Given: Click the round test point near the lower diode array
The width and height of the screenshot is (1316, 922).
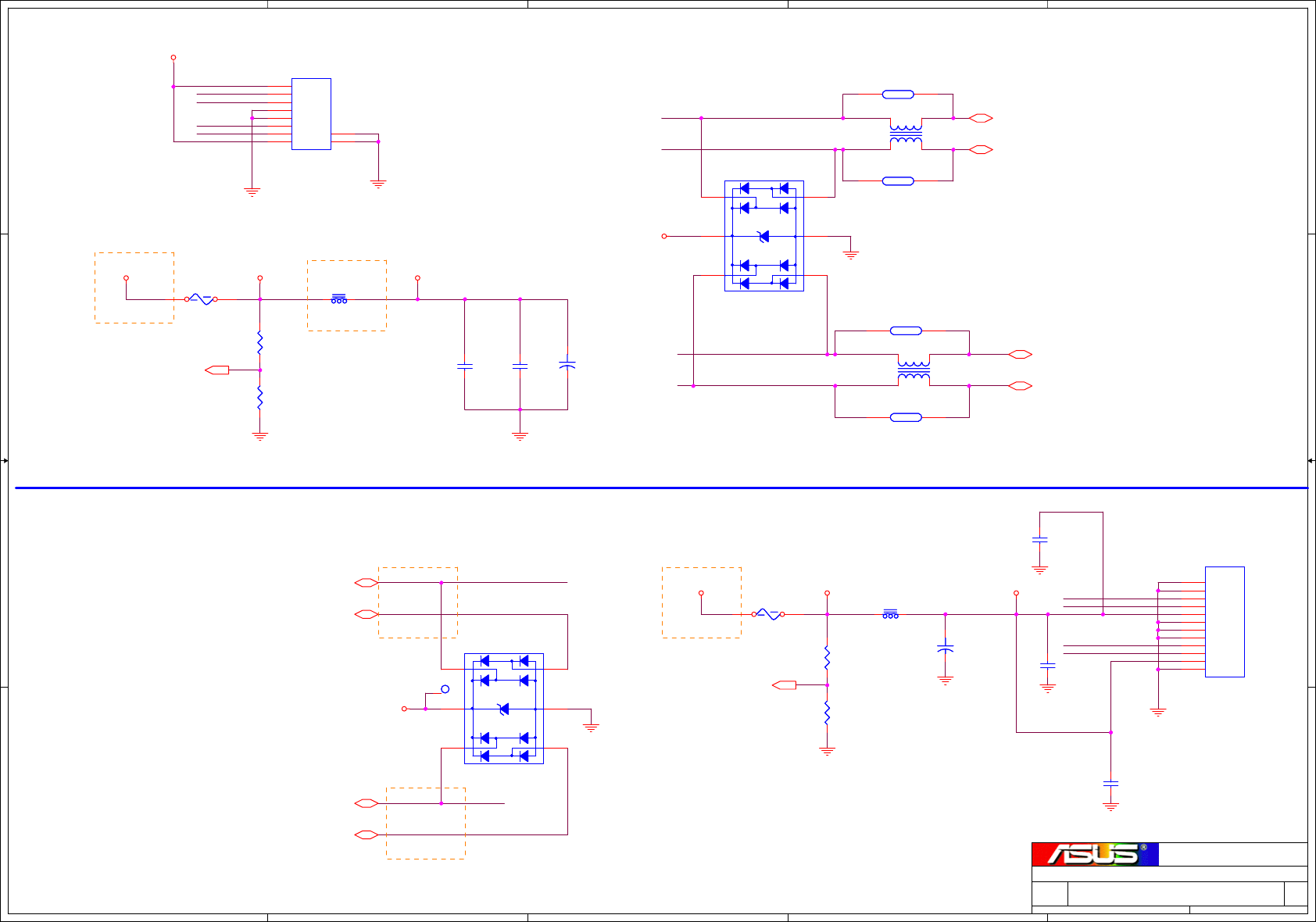Looking at the screenshot, I should click(445, 689).
